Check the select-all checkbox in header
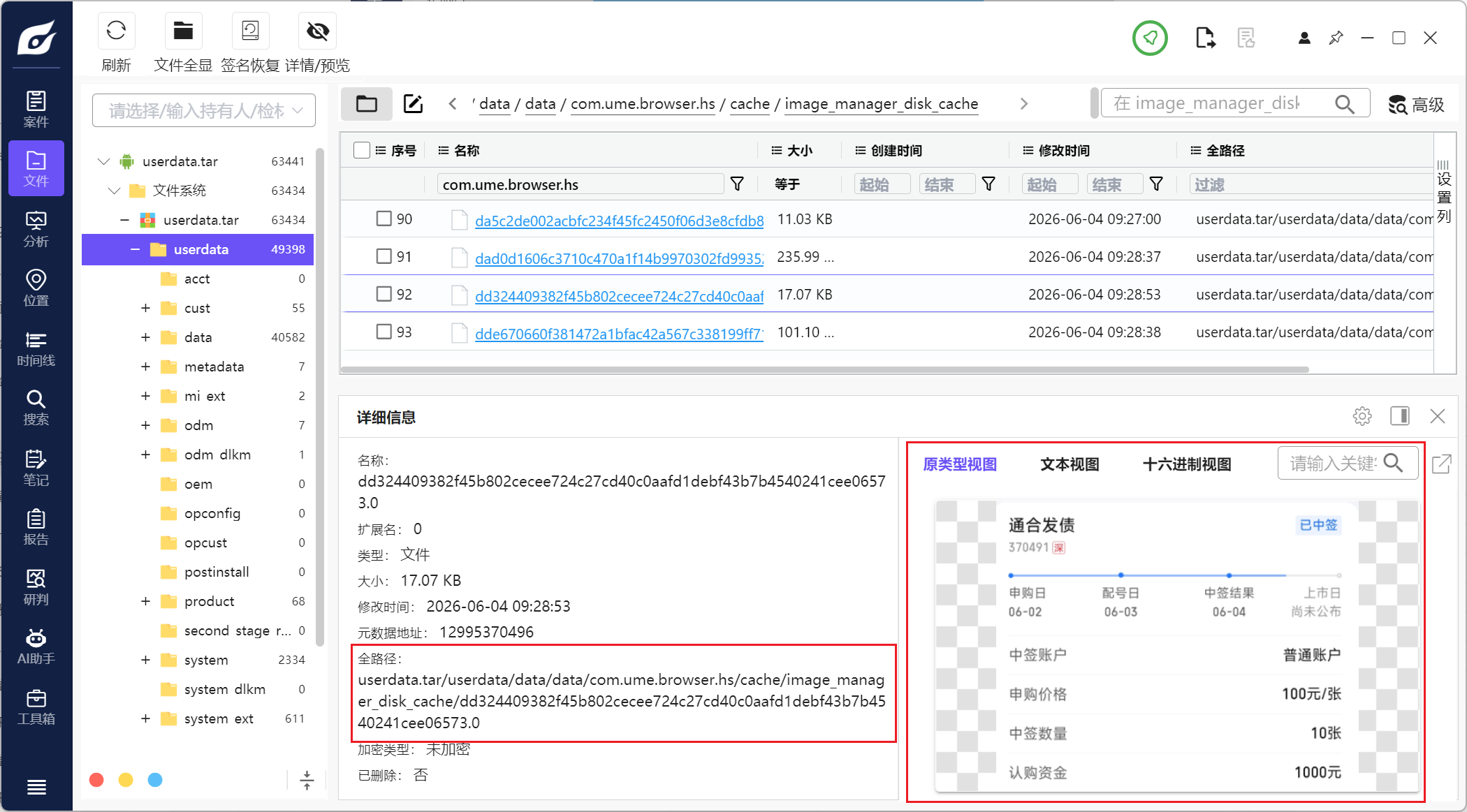This screenshot has height=812, width=1467. click(362, 150)
